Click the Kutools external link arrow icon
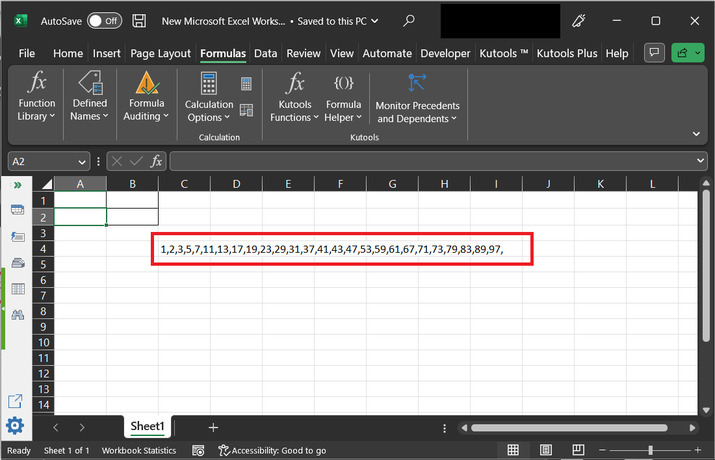The image size is (715, 460). (15, 401)
